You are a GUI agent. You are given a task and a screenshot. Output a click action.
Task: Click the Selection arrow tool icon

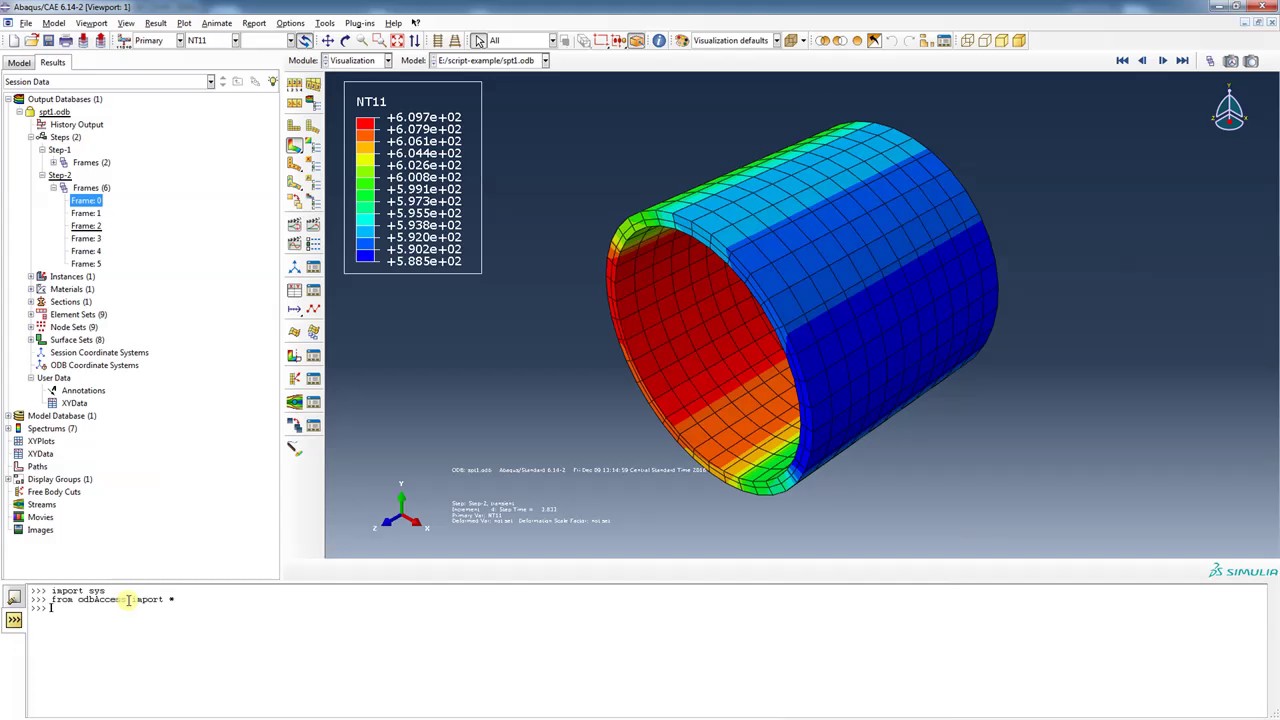click(x=479, y=40)
